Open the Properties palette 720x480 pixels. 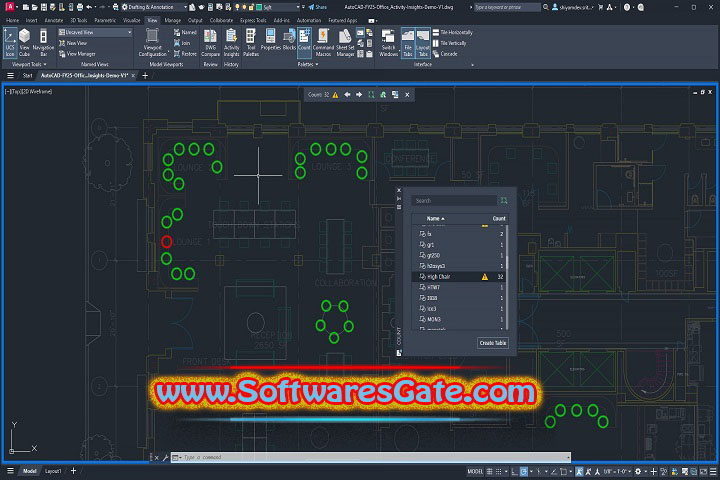(270, 40)
